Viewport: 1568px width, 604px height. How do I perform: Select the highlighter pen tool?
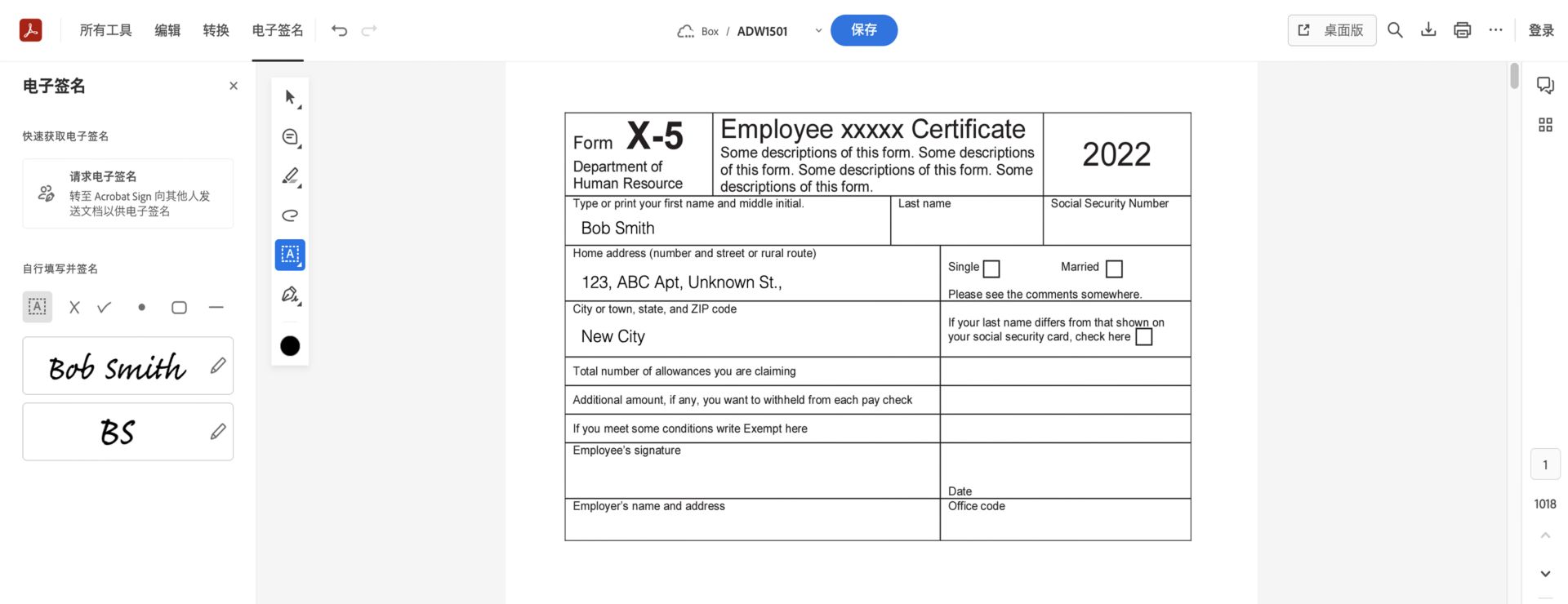[290, 176]
